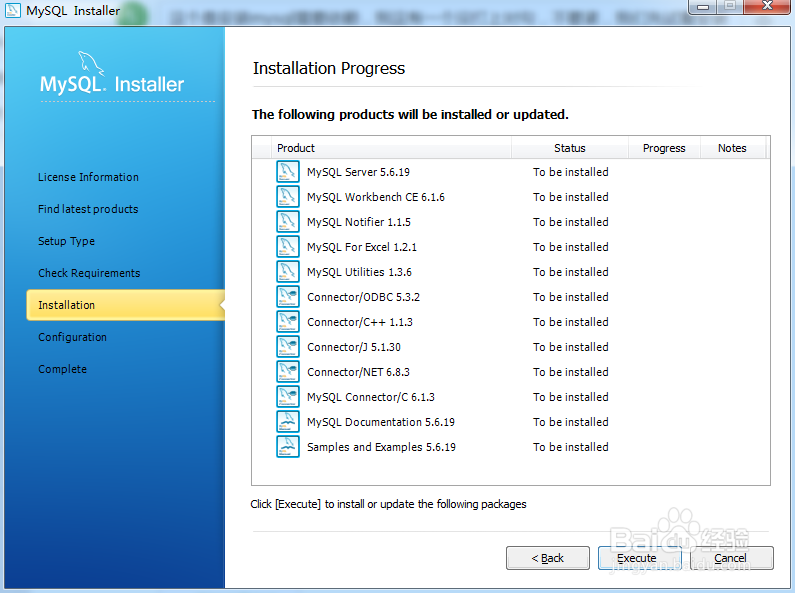
Task: Select the Connector/J 5.1.30 text
Action: click(x=354, y=347)
